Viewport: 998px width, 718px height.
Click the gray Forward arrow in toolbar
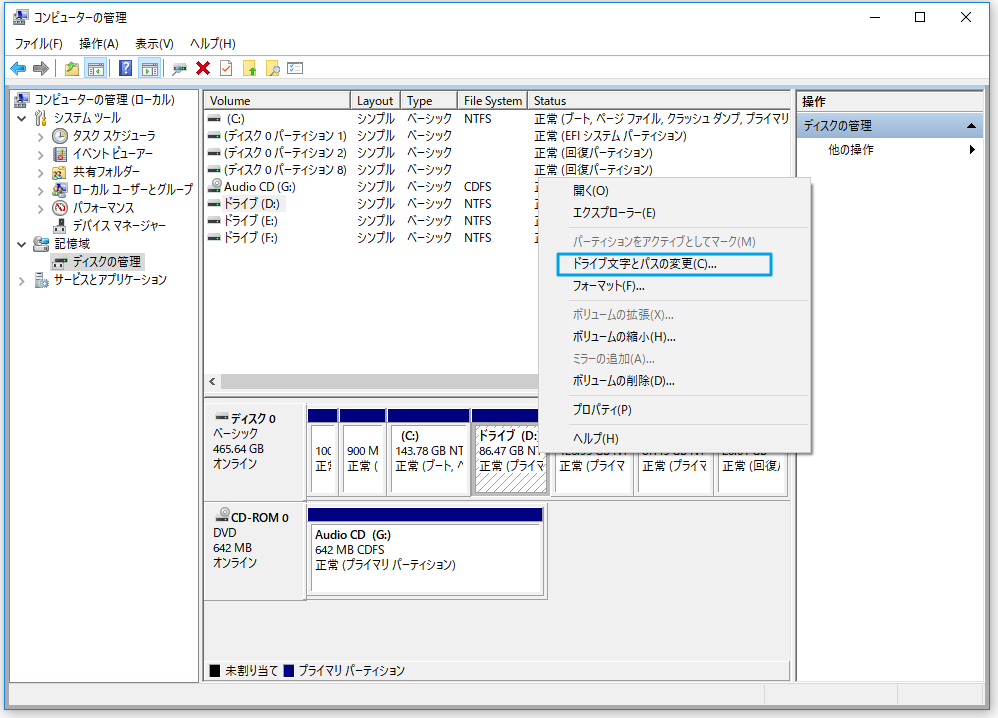pos(41,68)
